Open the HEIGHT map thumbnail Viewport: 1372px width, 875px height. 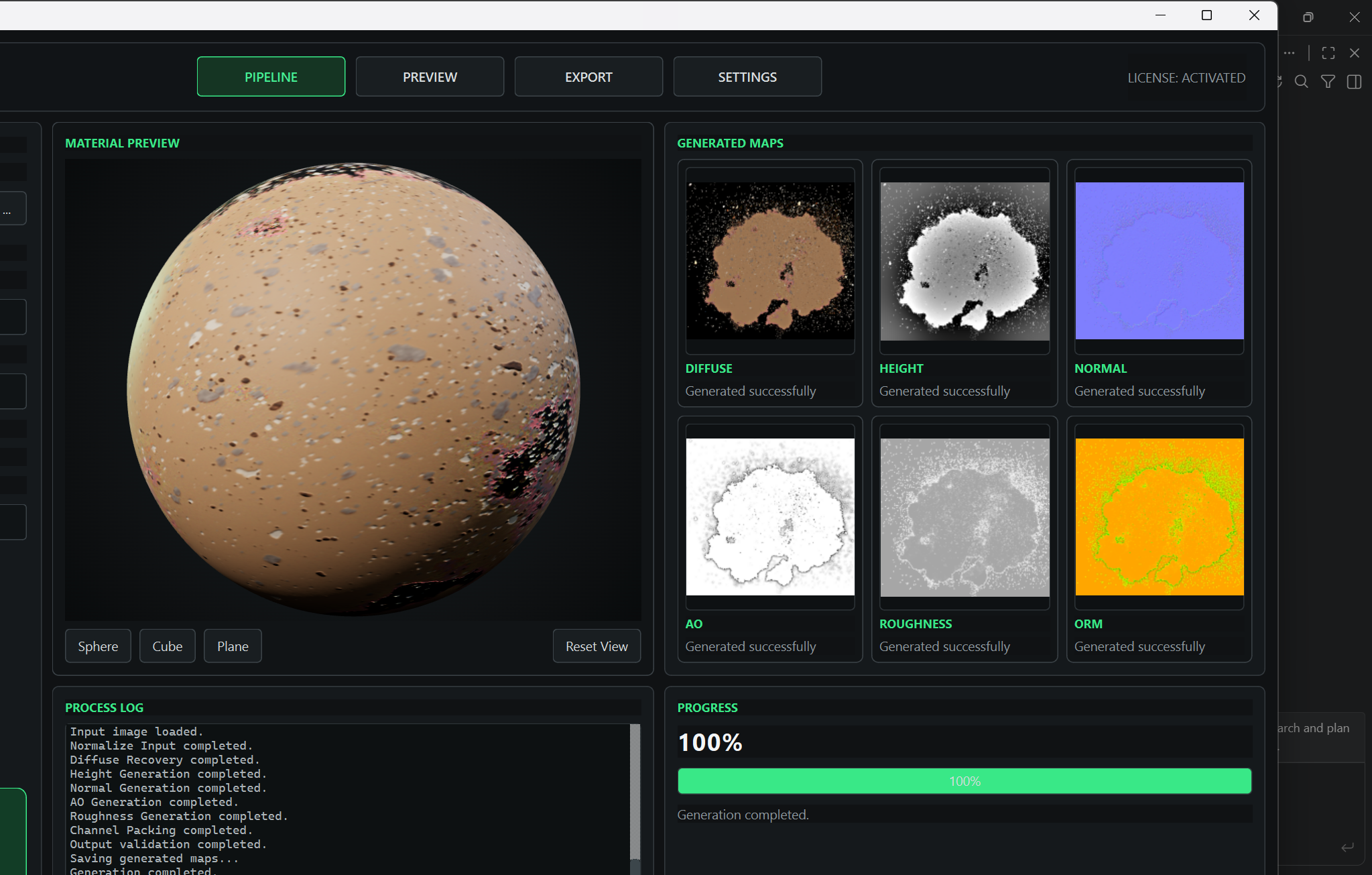tap(964, 261)
